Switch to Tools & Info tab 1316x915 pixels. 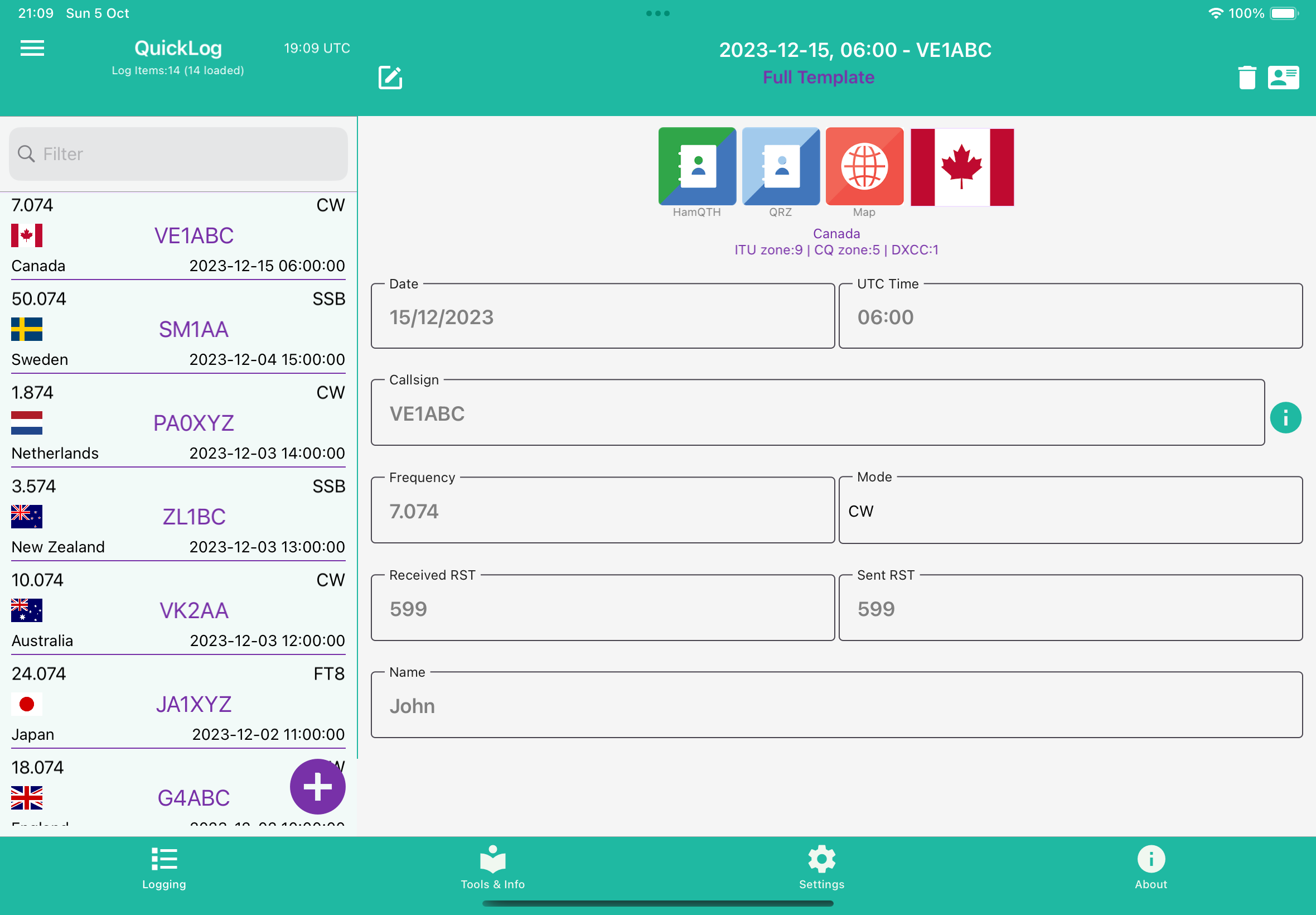tap(493, 867)
